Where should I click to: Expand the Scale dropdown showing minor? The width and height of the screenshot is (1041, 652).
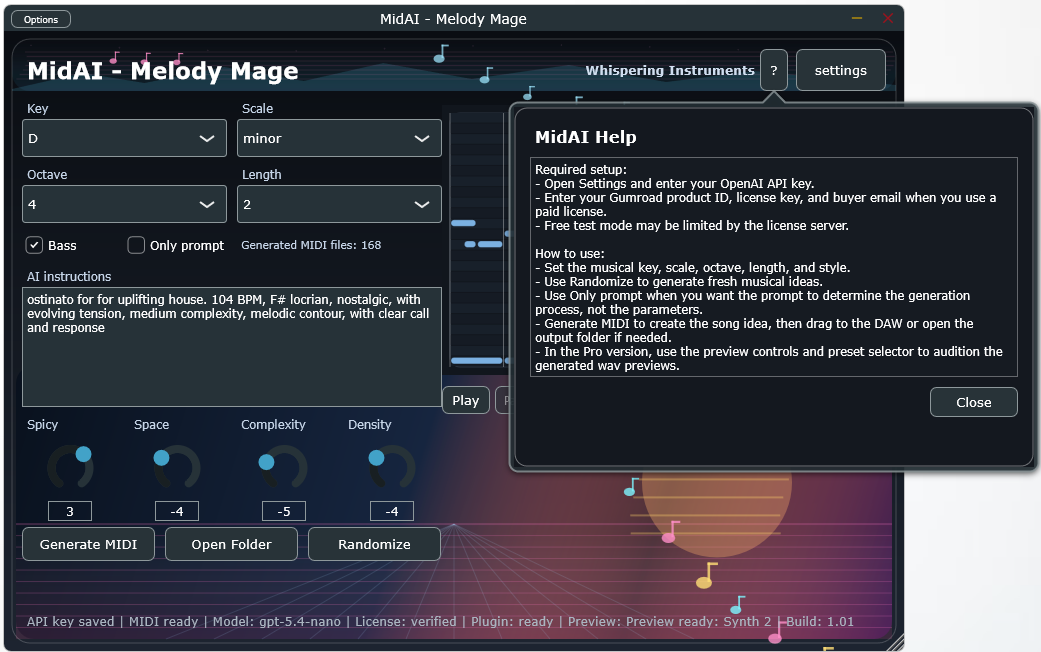tap(339, 138)
